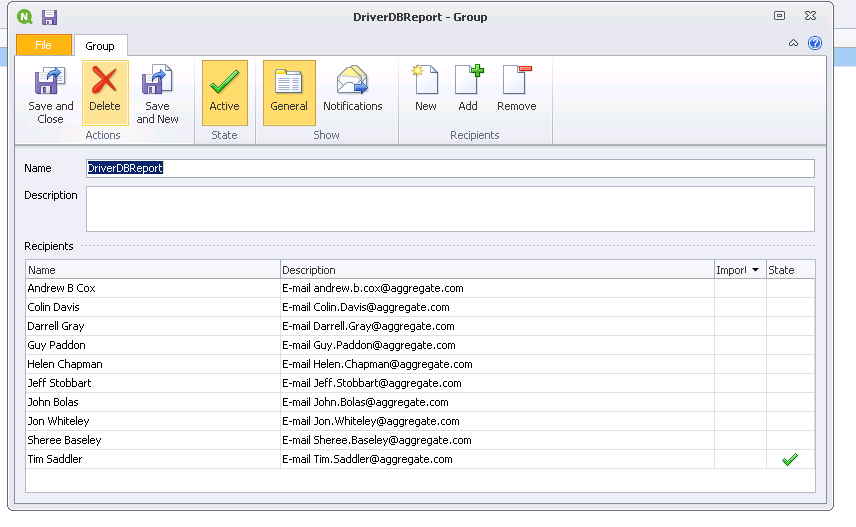Screen dimensions: 856x527
Task: Click email Darrell.Gray@aggregate.com cell
Action: (497, 326)
